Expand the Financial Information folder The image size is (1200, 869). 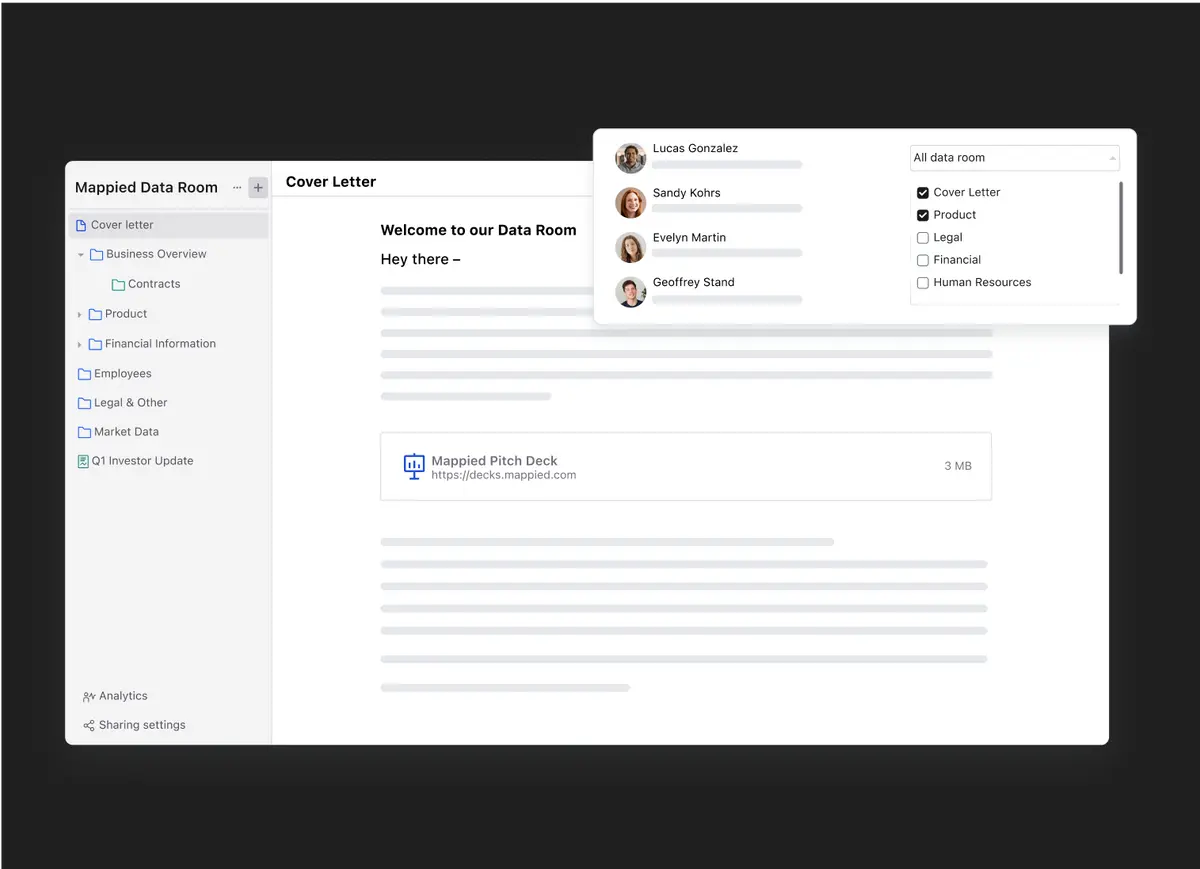coord(80,343)
